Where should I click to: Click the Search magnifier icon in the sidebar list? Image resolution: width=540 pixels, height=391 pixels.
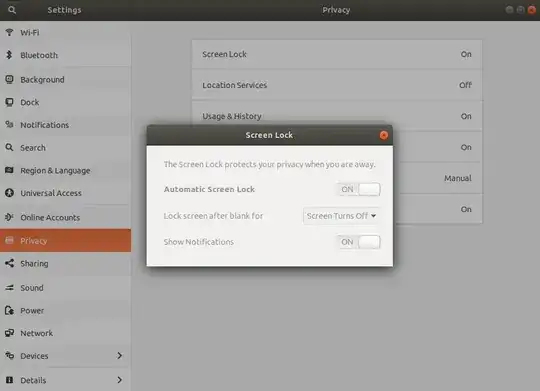(9, 147)
